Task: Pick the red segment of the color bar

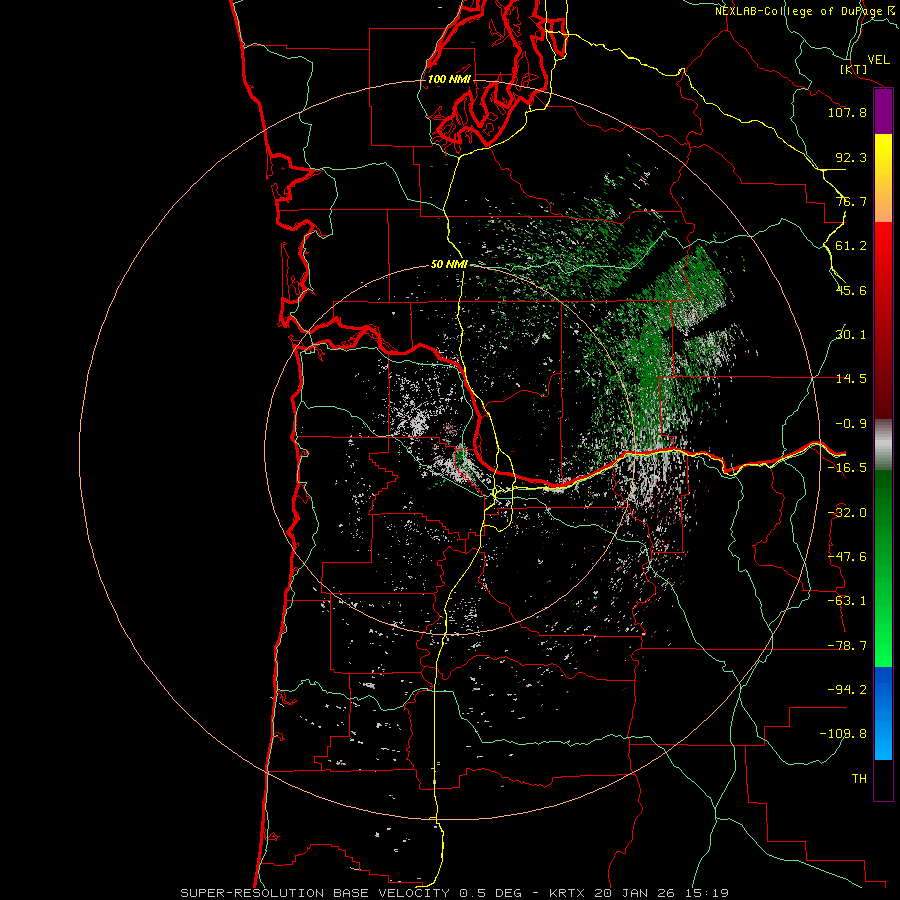Action: point(883,320)
